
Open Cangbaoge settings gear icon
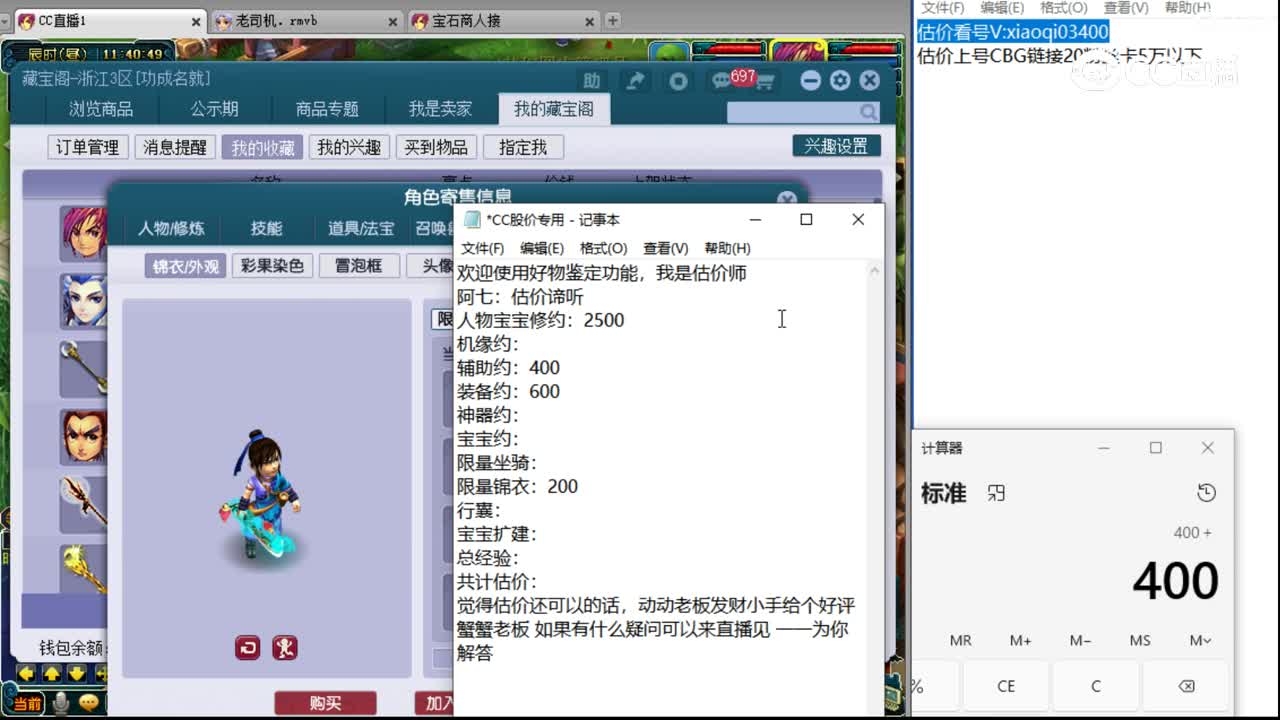coord(840,81)
